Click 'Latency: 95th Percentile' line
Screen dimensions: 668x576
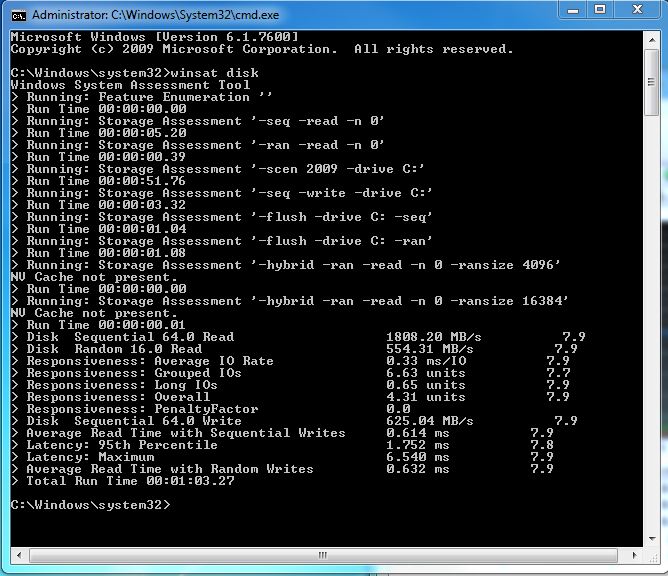point(122,445)
